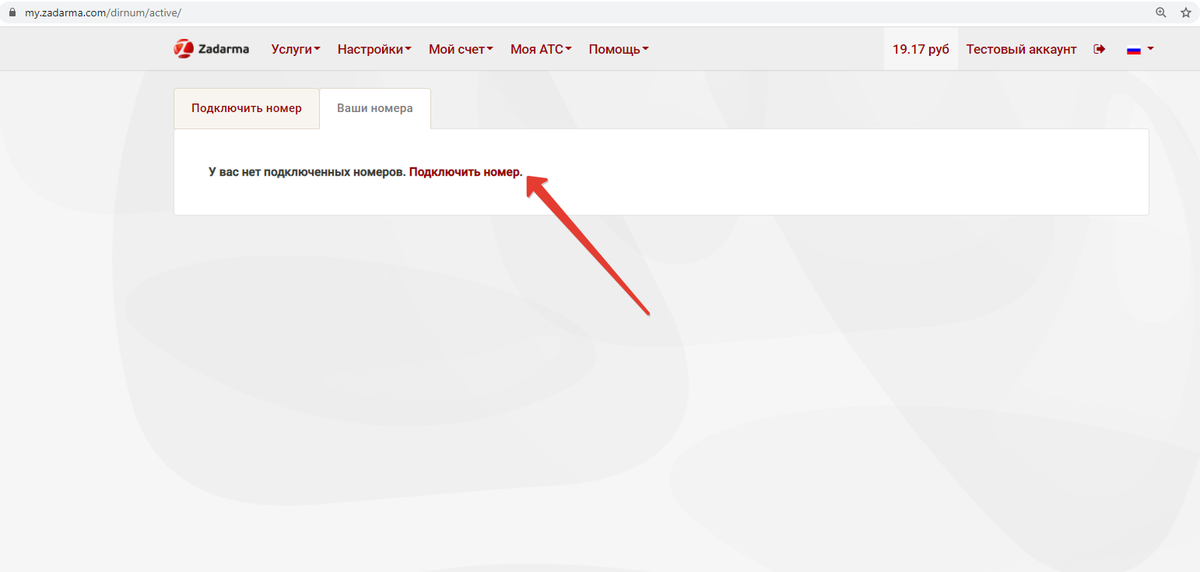The image size is (1200, 572).
Task: Bookmark this page with the star icon
Action: (x=1185, y=13)
